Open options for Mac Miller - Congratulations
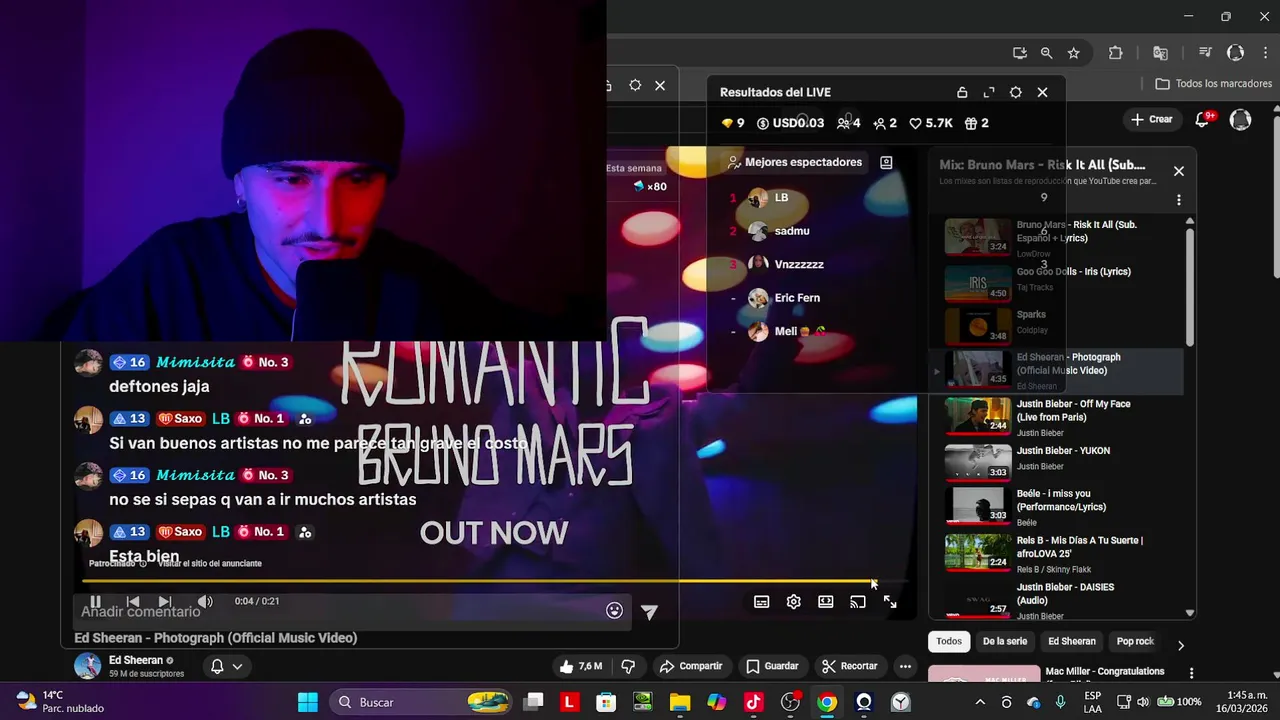This screenshot has height=720, width=1280. pyautogui.click(x=1191, y=673)
